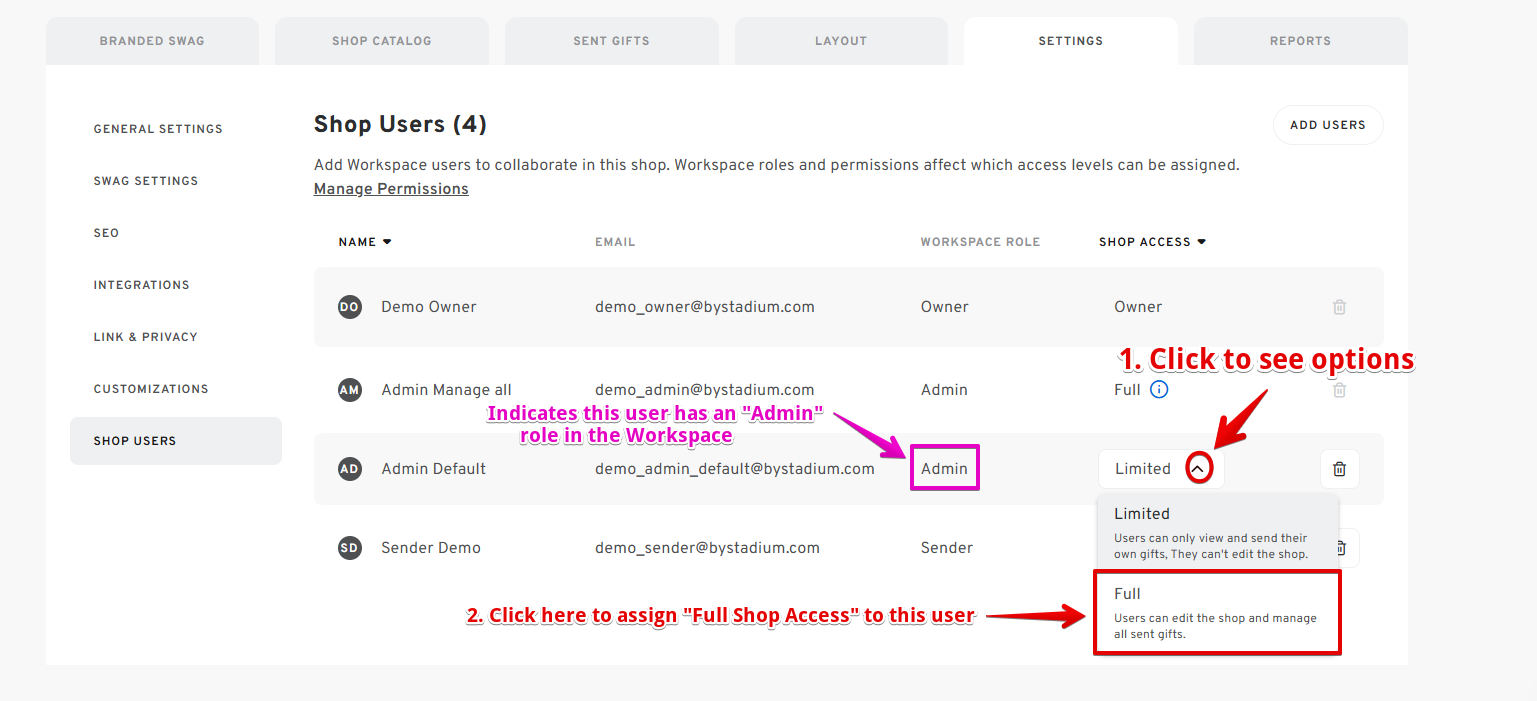Click the AM avatar for Admin Manage all
Image resolution: width=1537 pixels, height=701 pixels.
pyautogui.click(x=349, y=390)
